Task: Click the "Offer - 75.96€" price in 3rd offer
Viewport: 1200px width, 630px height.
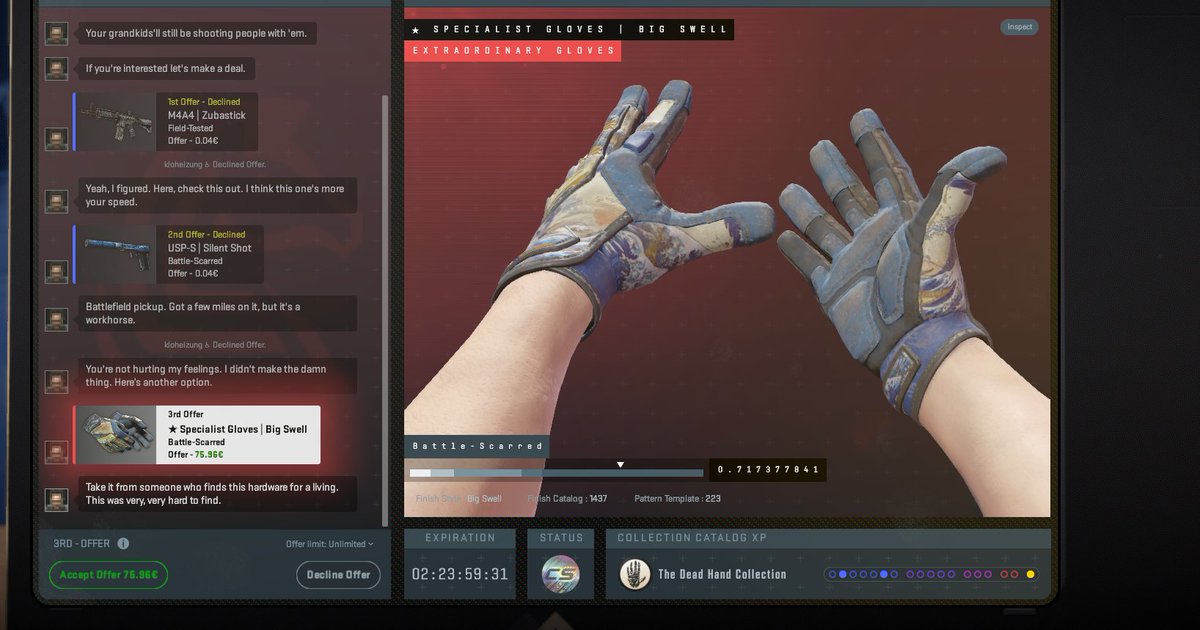Action: [x=195, y=454]
